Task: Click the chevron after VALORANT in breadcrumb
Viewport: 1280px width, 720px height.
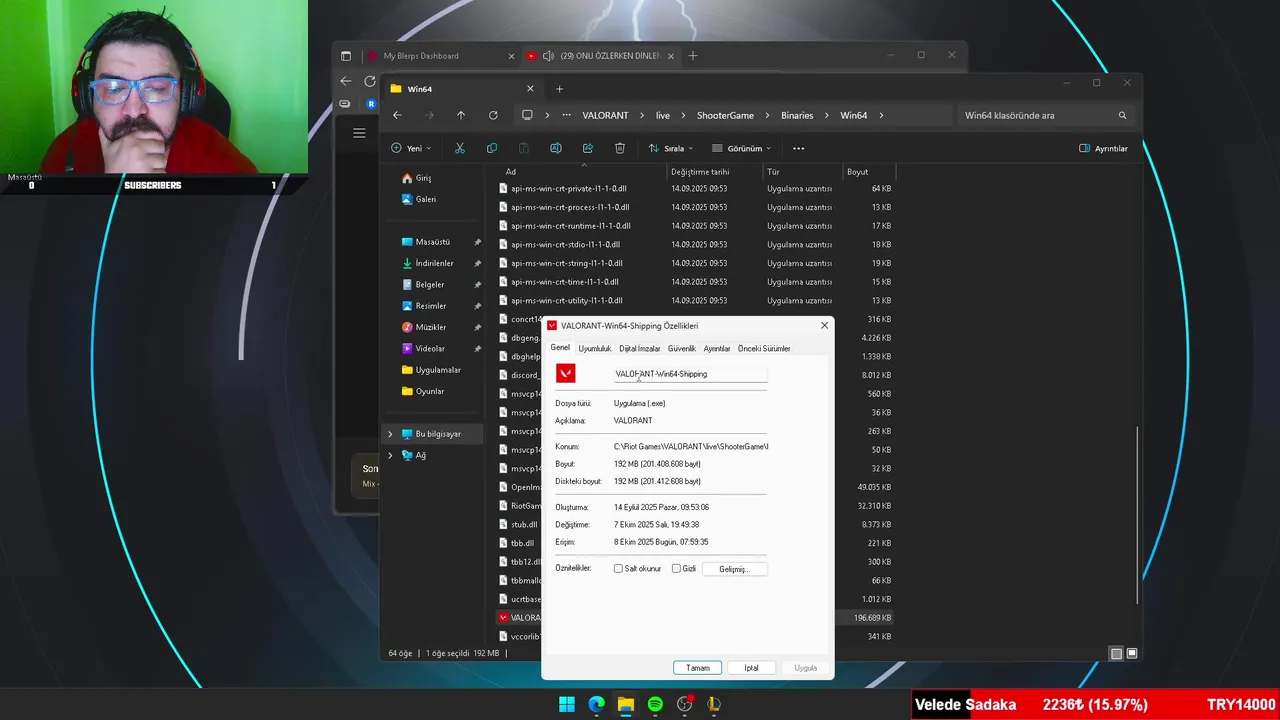Action: pyautogui.click(x=642, y=115)
